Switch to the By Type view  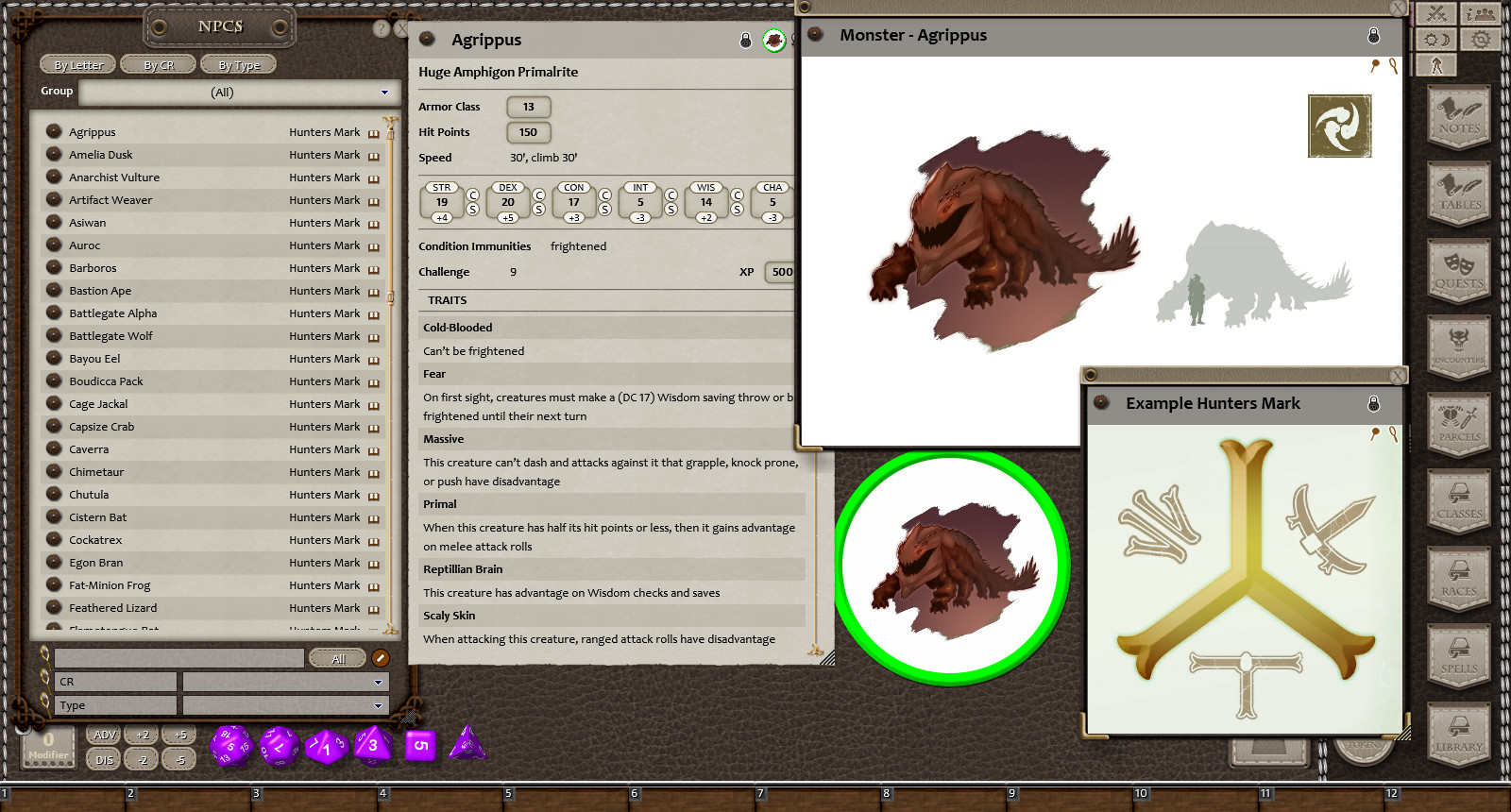pos(239,65)
